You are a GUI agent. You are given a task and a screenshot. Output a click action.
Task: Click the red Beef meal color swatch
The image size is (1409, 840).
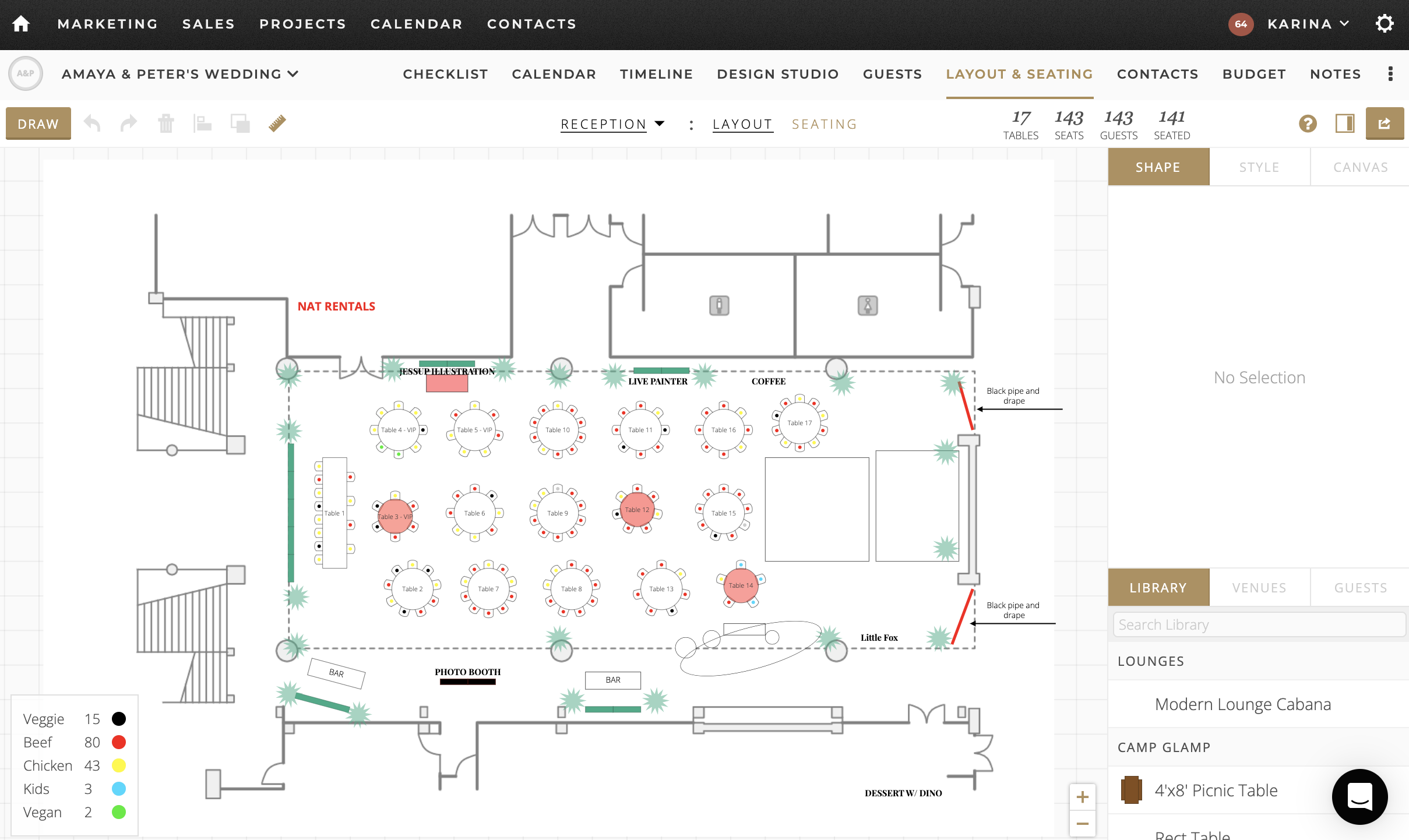[119, 742]
